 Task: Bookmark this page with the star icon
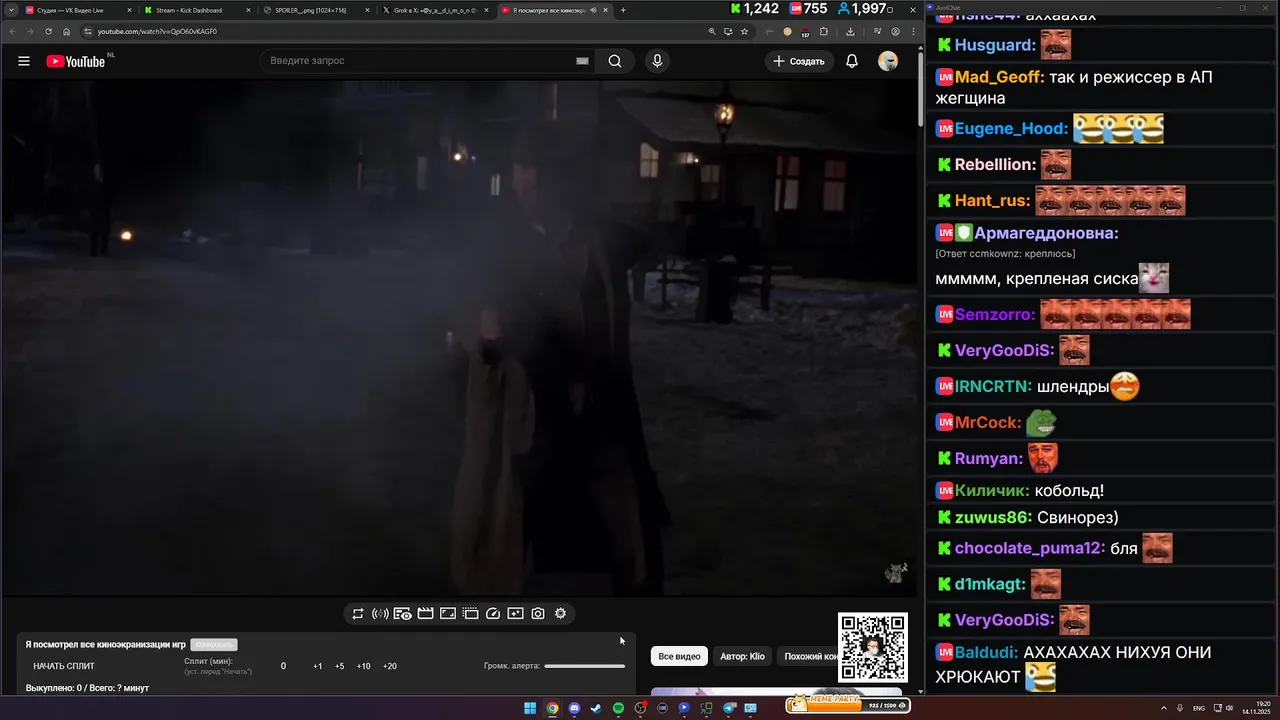click(x=745, y=31)
